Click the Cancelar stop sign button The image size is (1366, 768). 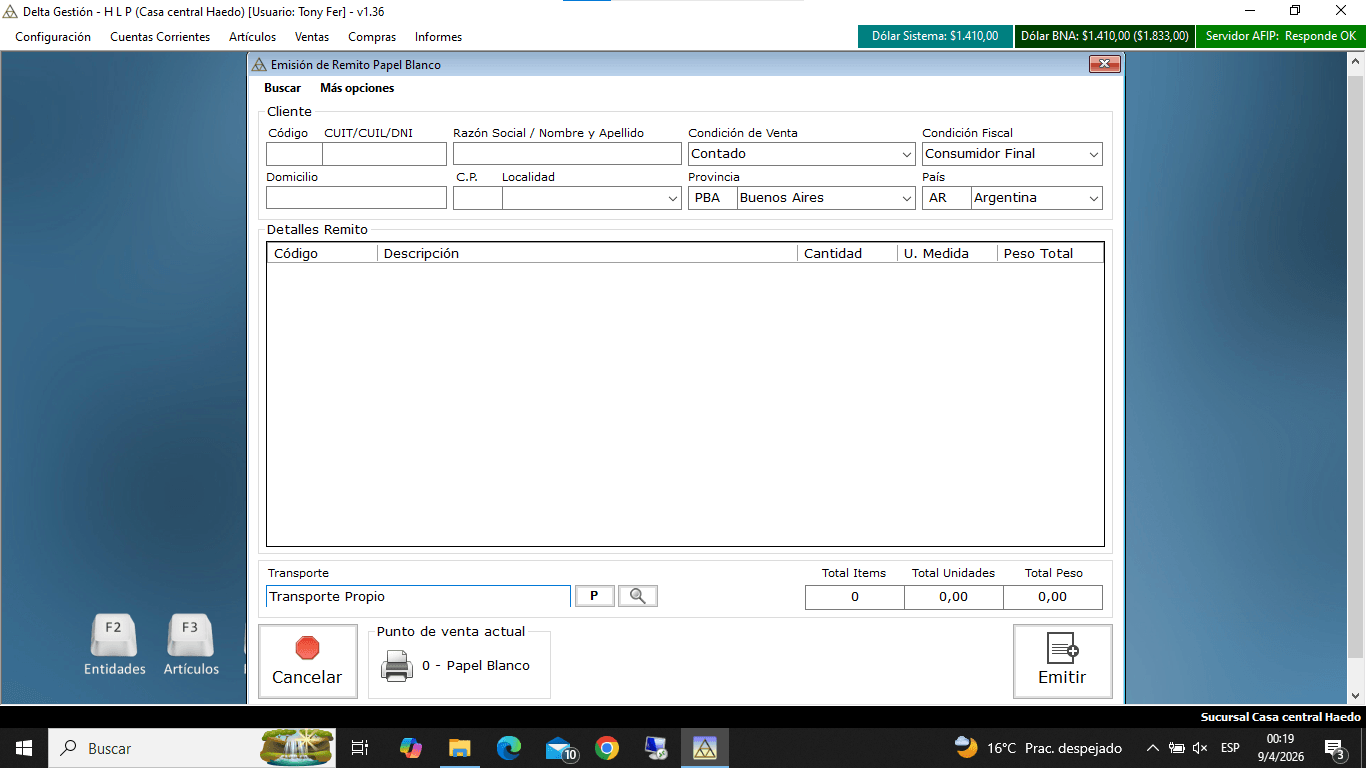tap(307, 661)
